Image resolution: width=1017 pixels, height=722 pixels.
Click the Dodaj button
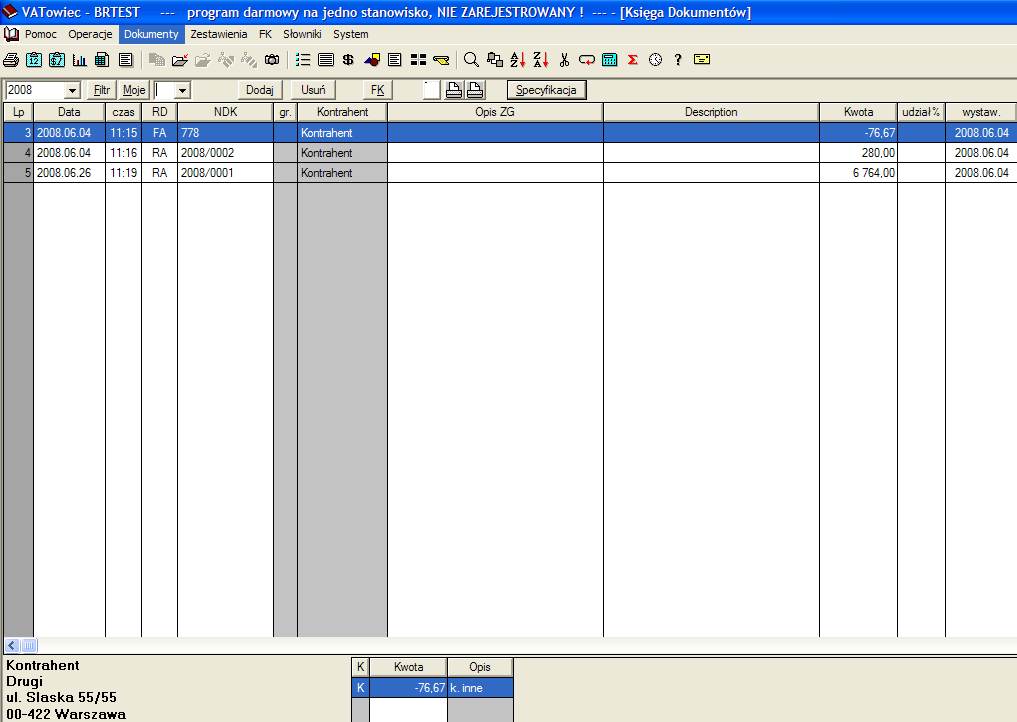coord(260,90)
